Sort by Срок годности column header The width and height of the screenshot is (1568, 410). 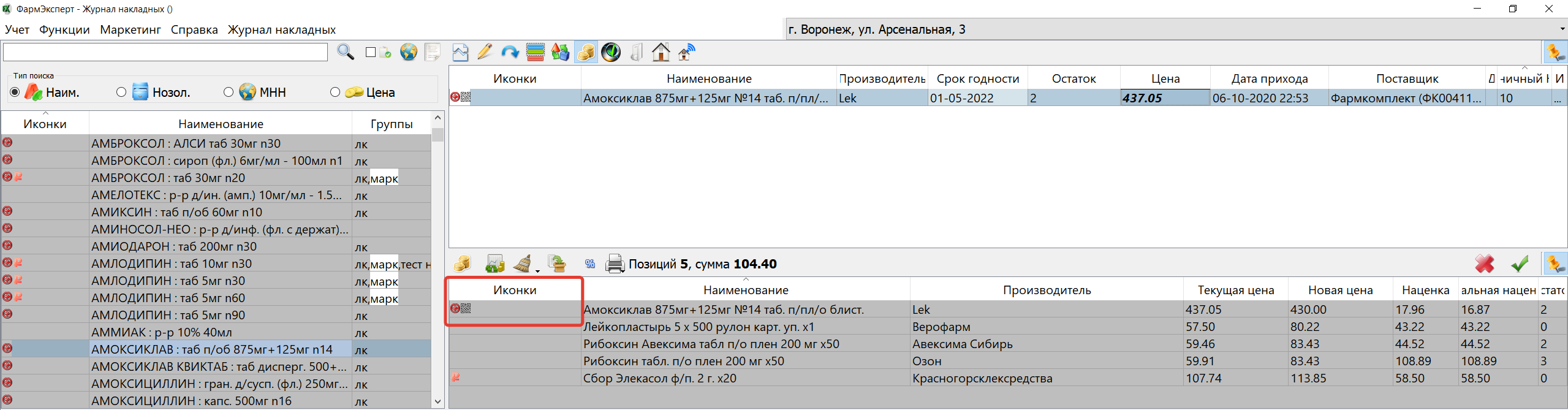(x=977, y=79)
